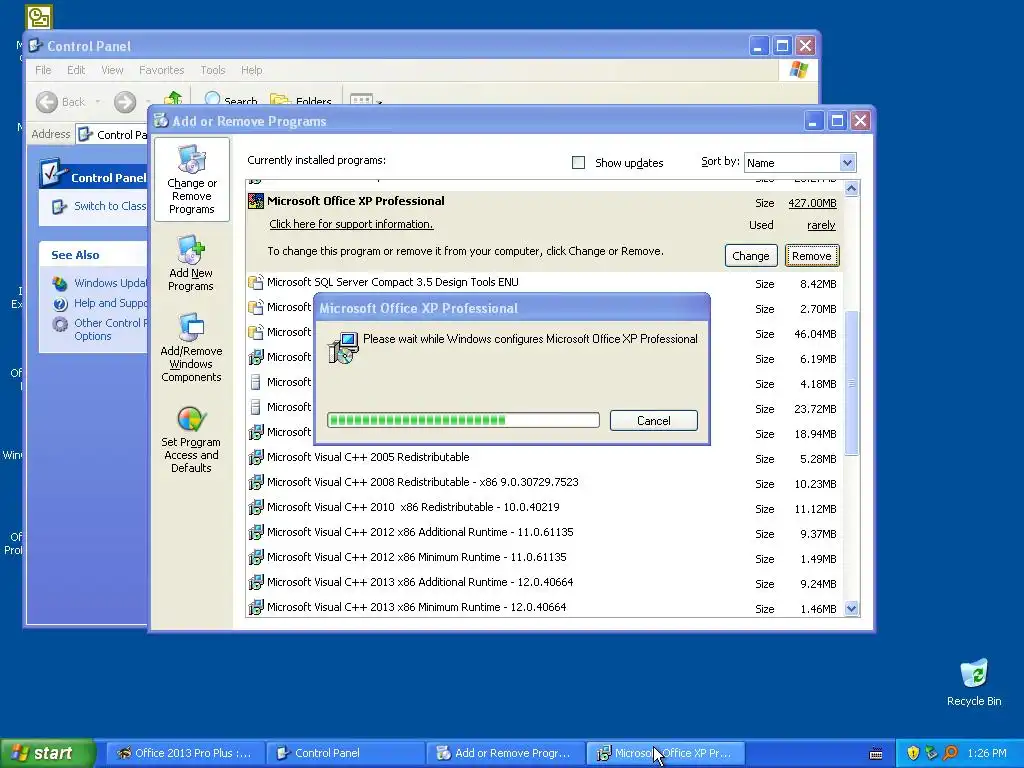Click the Folders button in Control Panel toolbar

click(x=301, y=101)
